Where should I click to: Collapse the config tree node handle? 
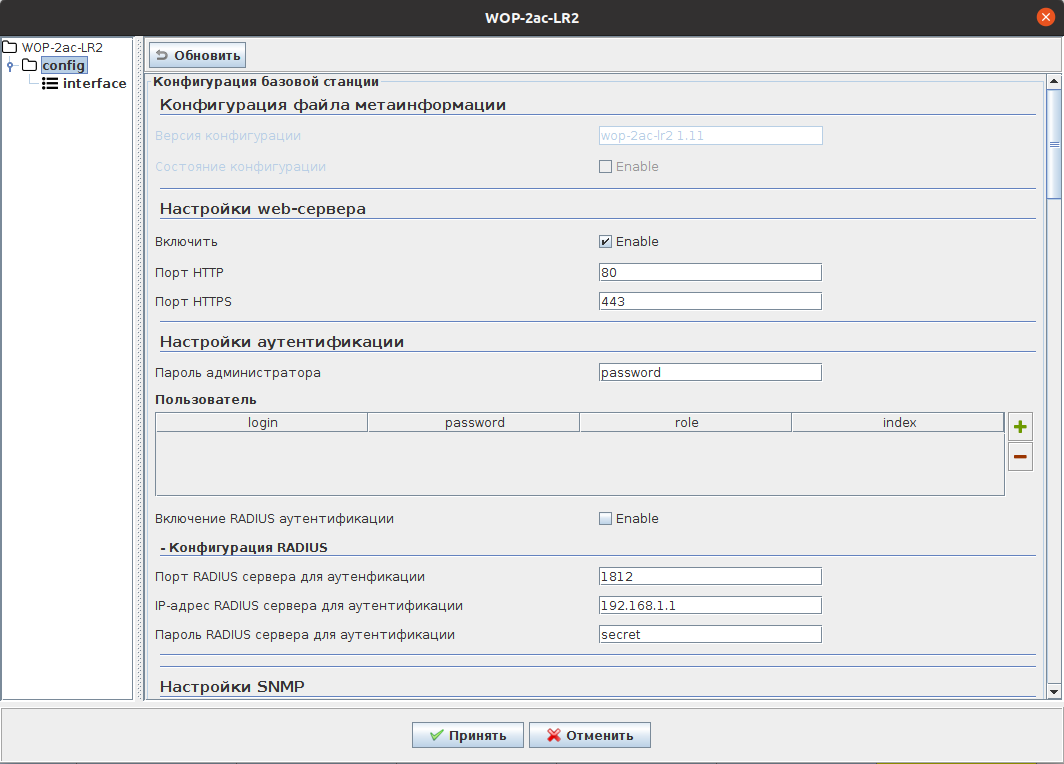pos(10,66)
